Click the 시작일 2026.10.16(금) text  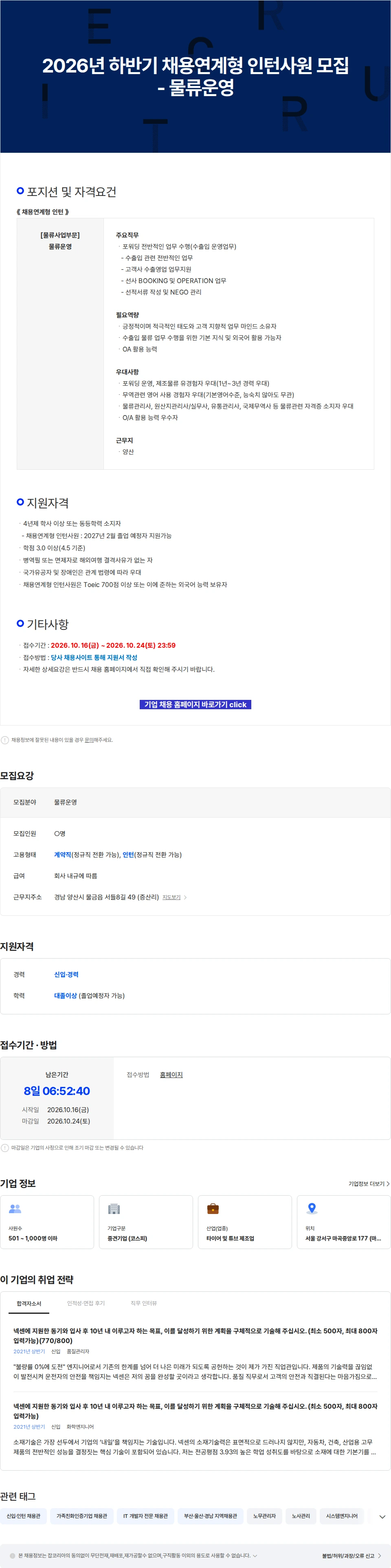point(55,1110)
